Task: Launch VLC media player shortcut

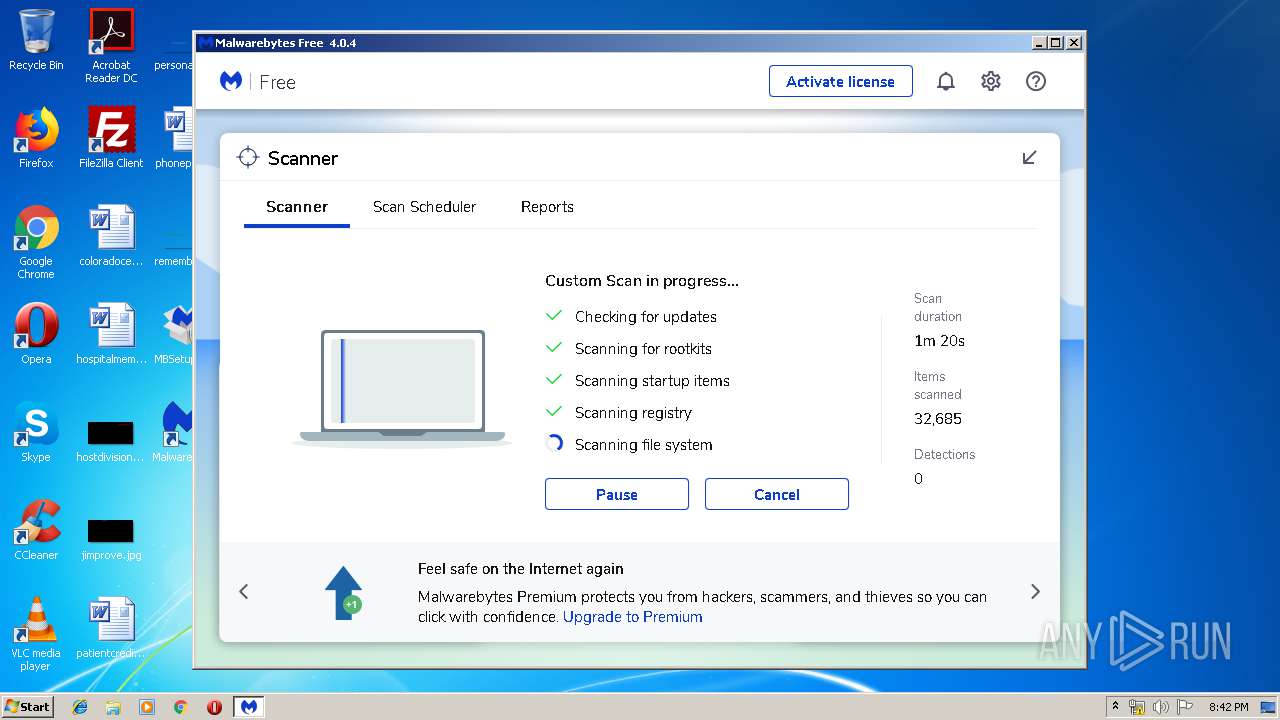Action: point(36,634)
